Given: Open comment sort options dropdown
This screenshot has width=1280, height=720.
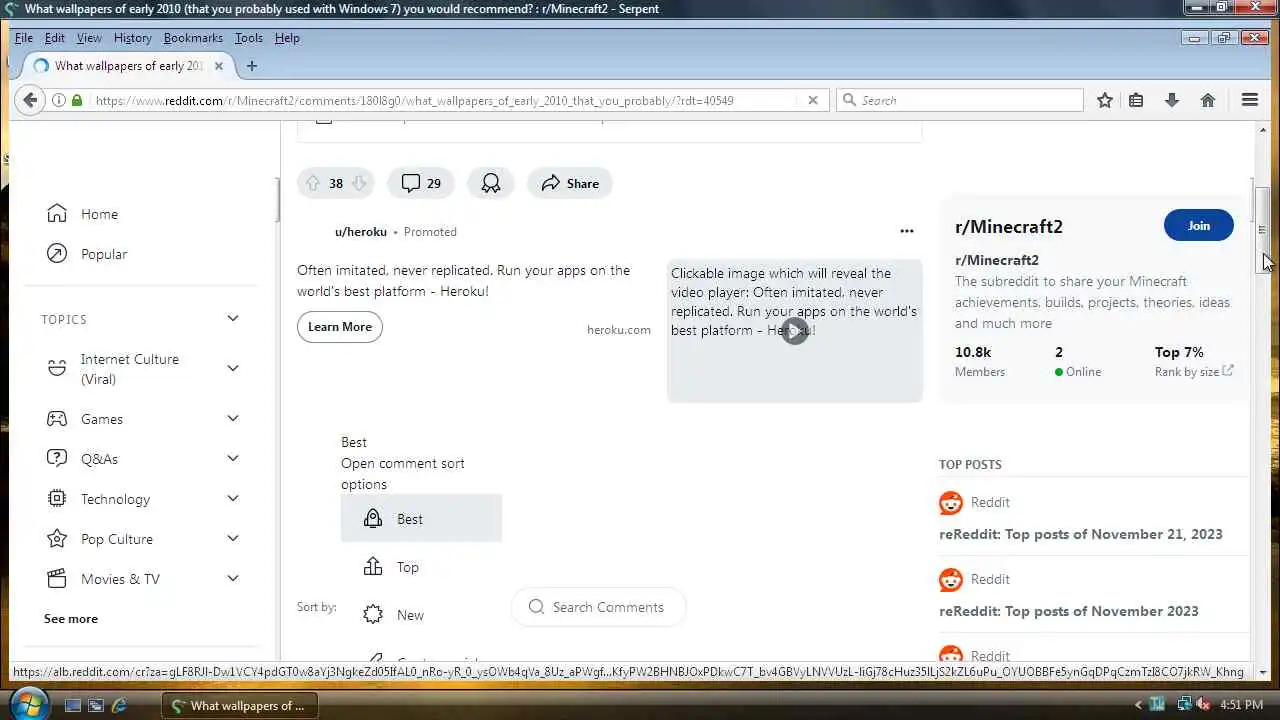Looking at the screenshot, I should 403,463.
